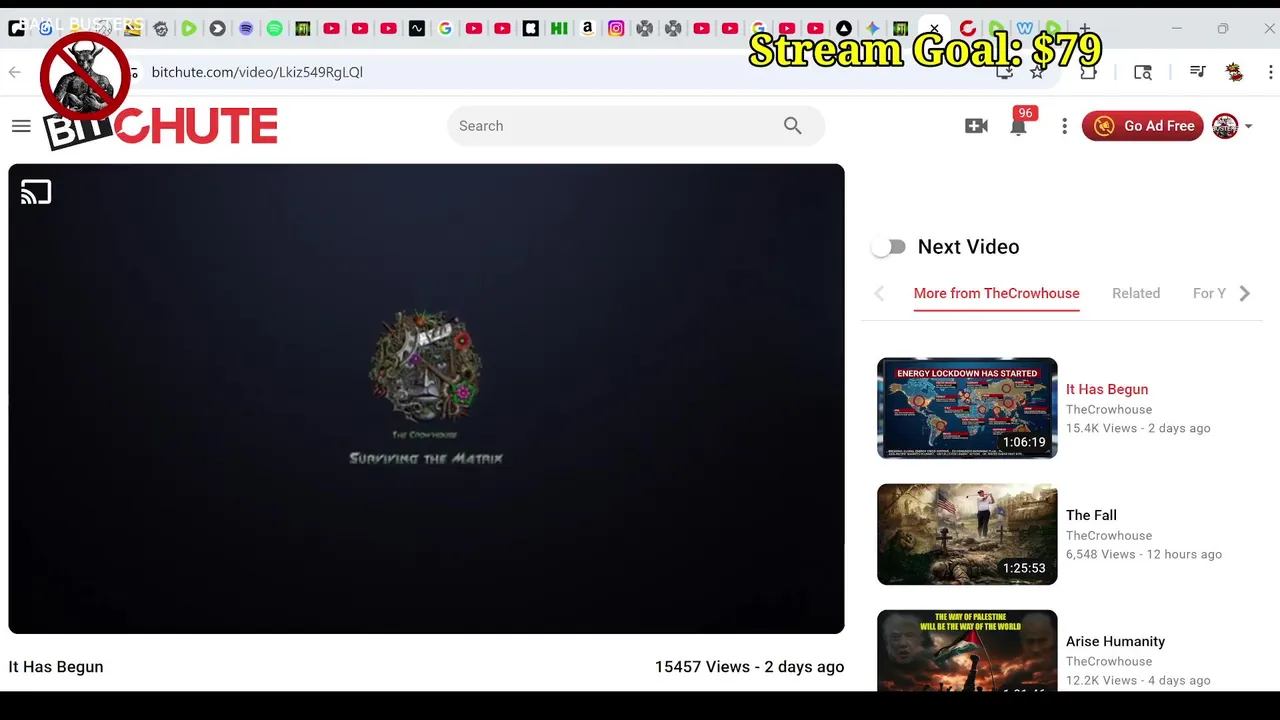Switch to the black triangle icon tab
The width and height of the screenshot is (1280, 720).
(844, 29)
